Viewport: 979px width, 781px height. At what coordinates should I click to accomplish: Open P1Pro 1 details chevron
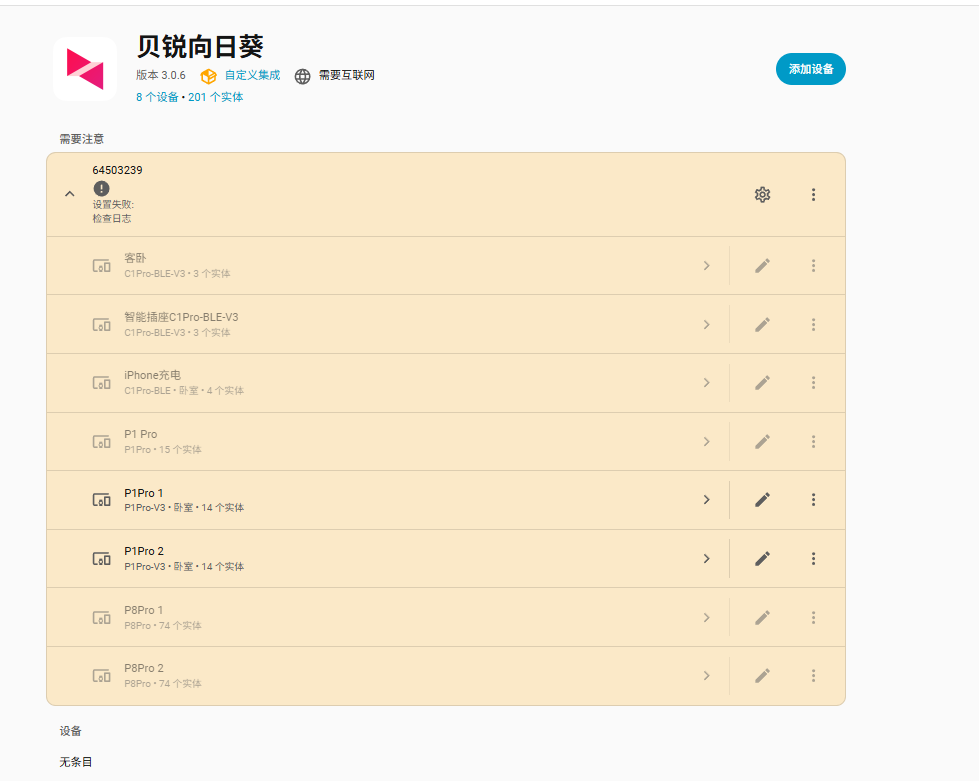tap(706, 499)
